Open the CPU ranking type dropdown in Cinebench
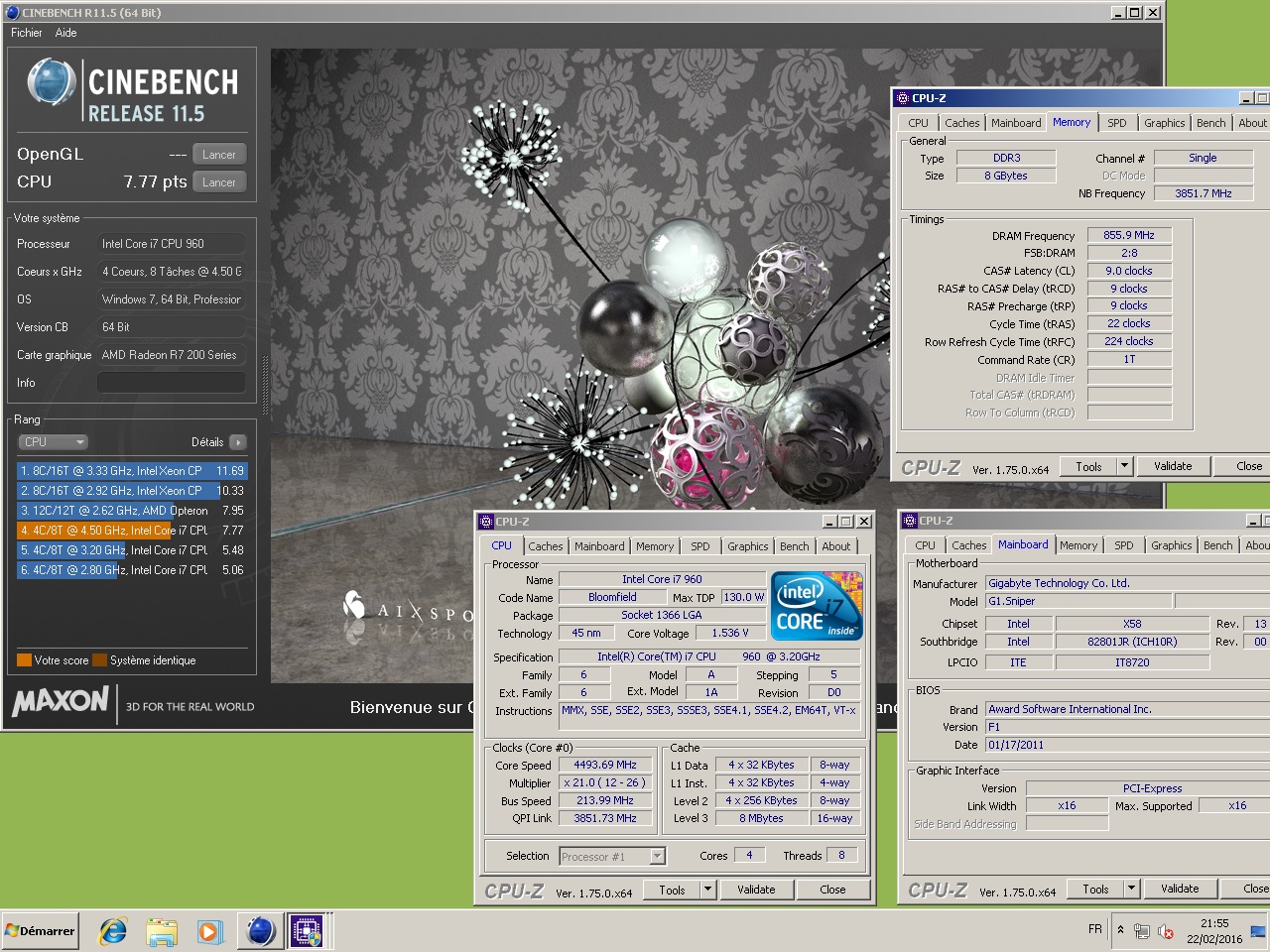This screenshot has height=952, width=1270. pyautogui.click(x=54, y=442)
